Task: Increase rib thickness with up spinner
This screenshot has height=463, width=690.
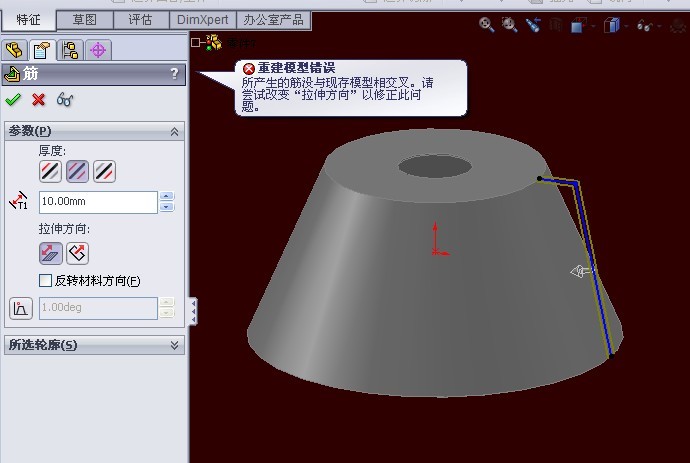Action: [x=167, y=196]
